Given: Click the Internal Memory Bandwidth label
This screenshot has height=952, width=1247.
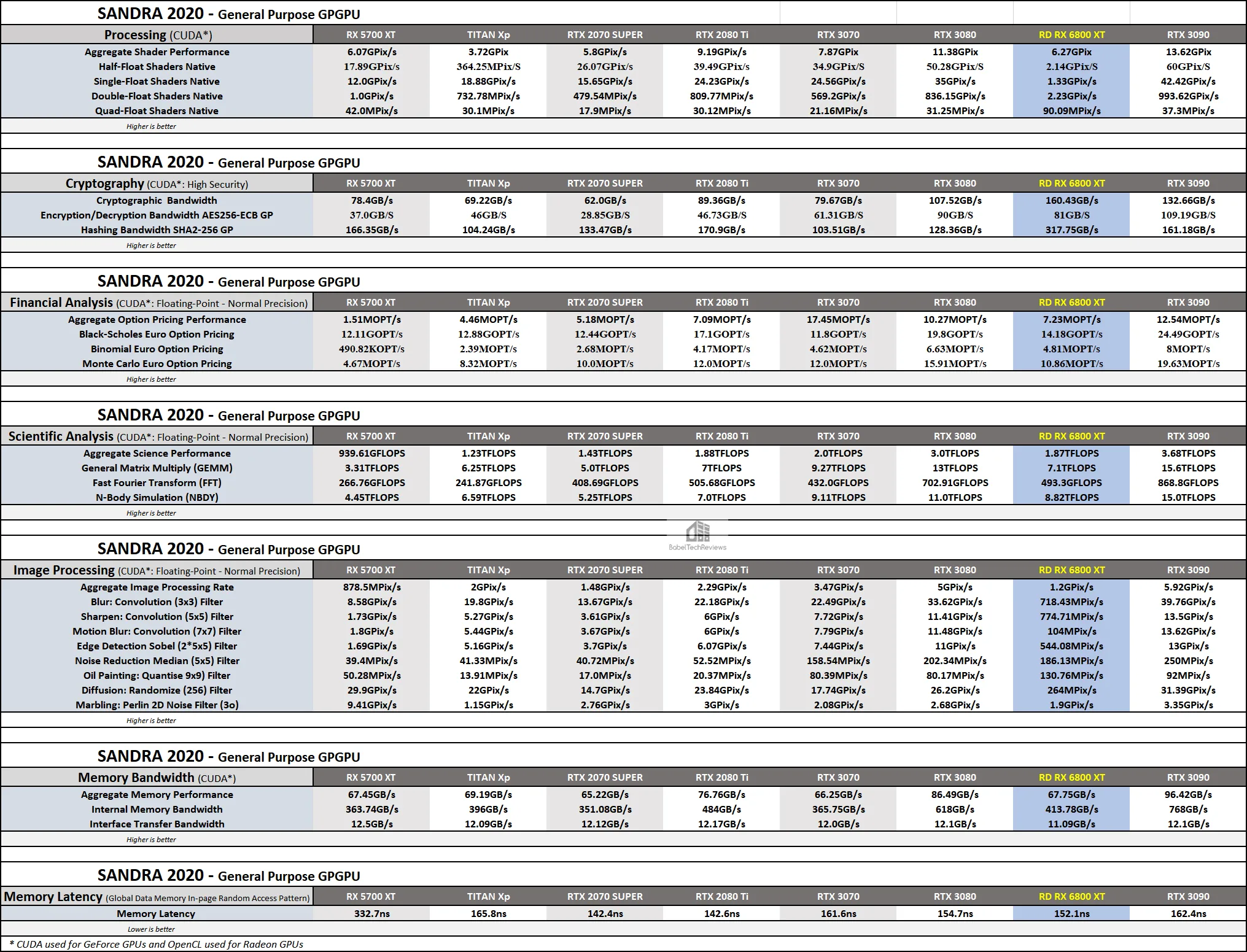Looking at the screenshot, I should (x=157, y=810).
